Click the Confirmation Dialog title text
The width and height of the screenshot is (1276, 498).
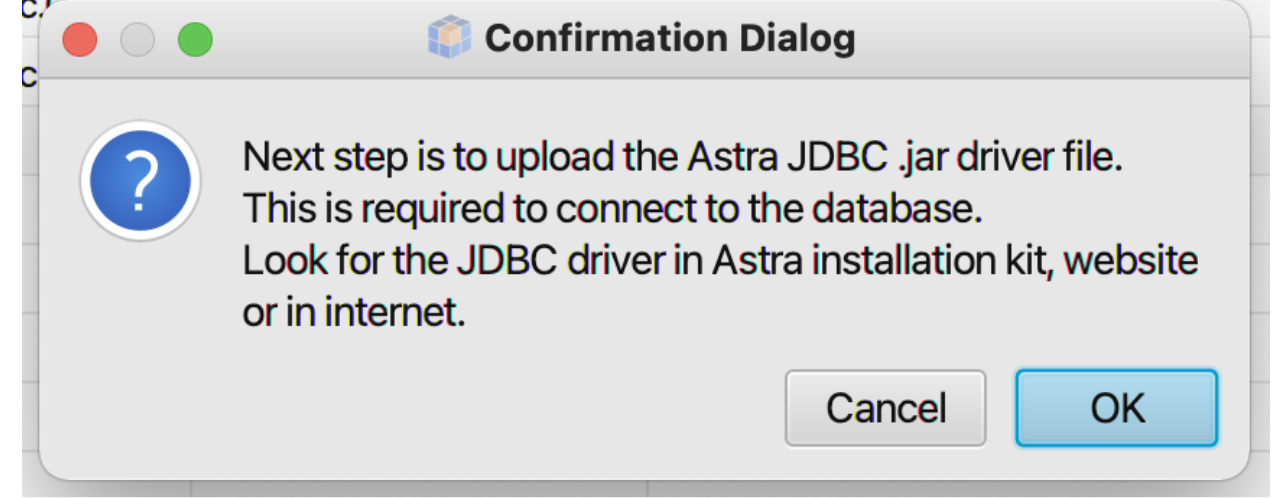[x=670, y=39]
